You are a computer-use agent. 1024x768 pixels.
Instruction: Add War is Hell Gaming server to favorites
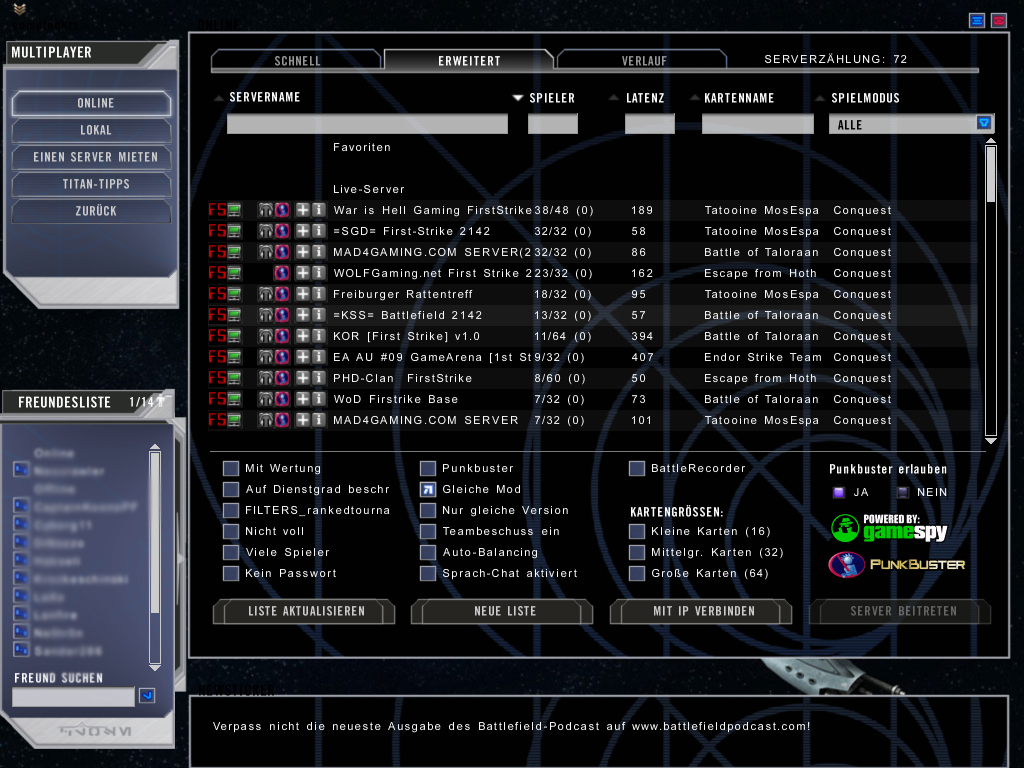(x=303, y=210)
